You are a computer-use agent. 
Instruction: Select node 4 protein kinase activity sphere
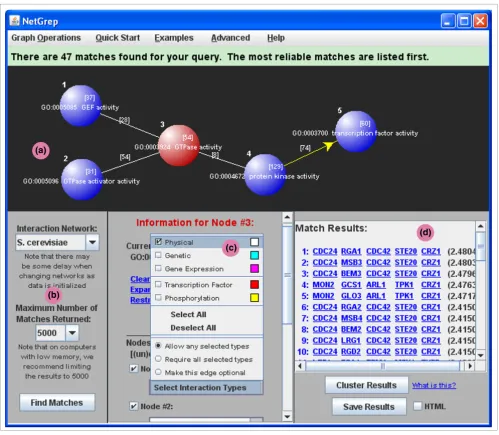pyautogui.click(x=265, y=174)
